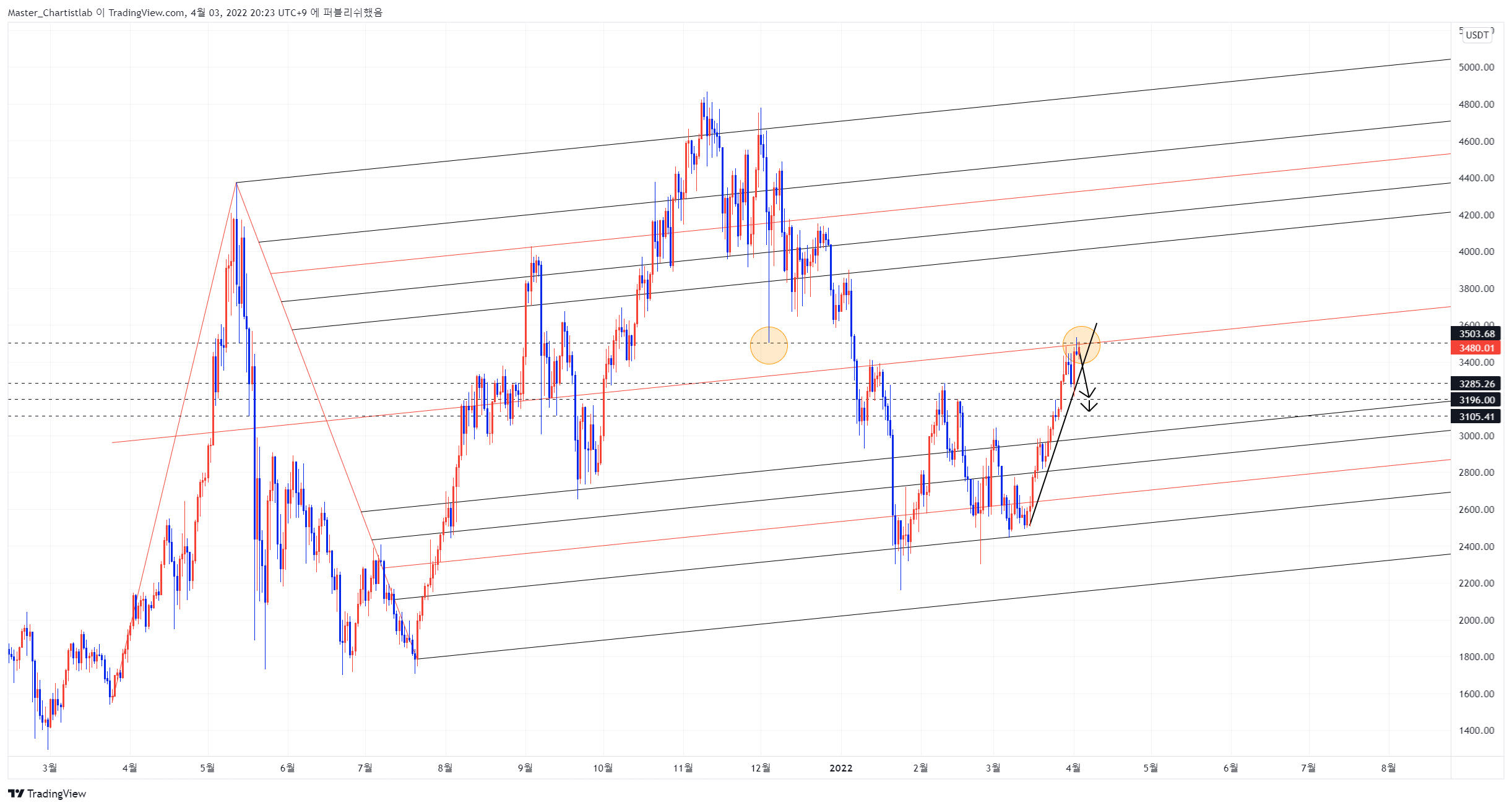Click the 2000.00 price axis value
Viewport: 1512px width, 808px height.
1476,621
